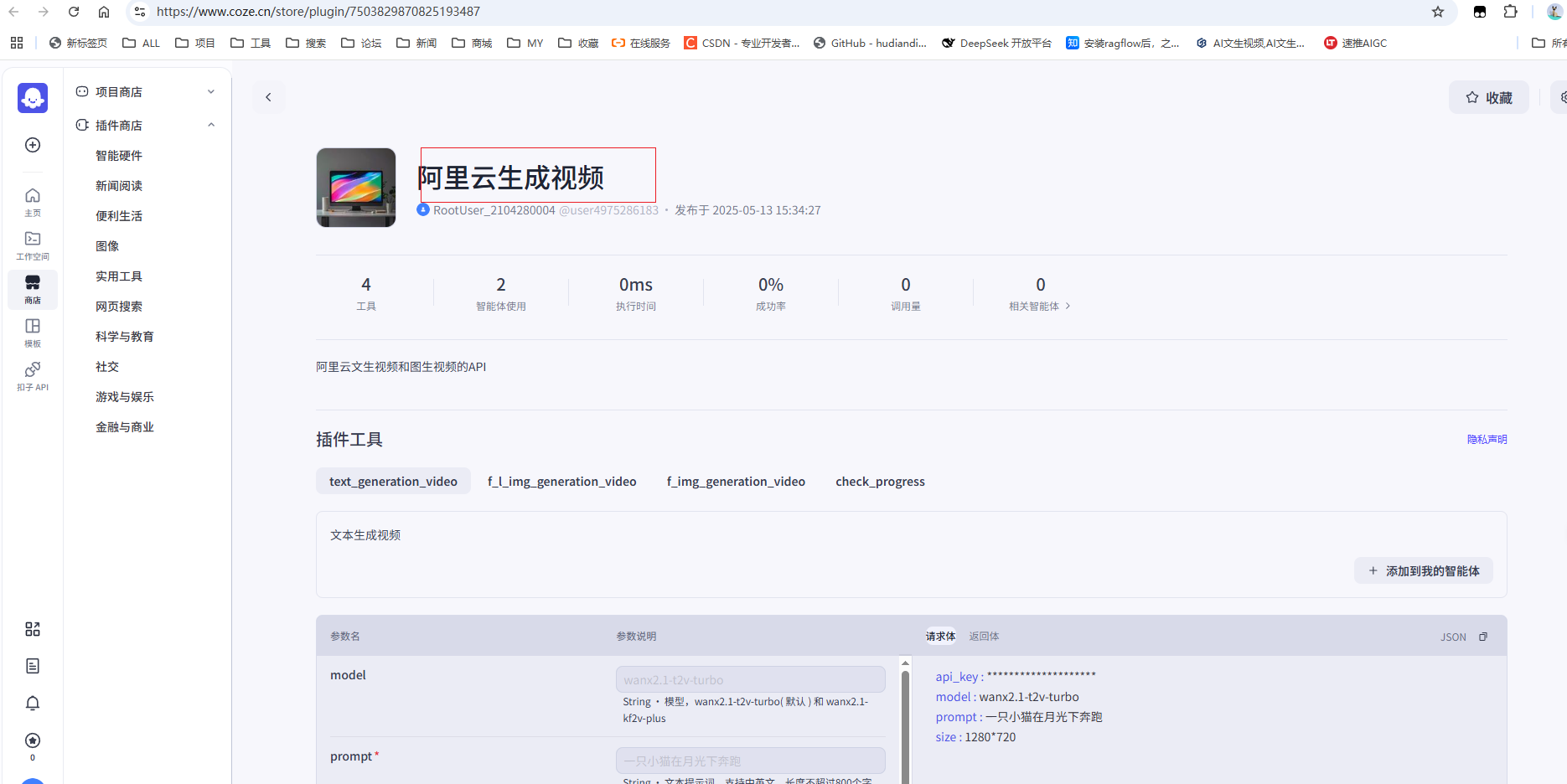Viewport: 1567px width, 784px height.
Task: Open the 工具 bookmarks folder
Action: pyautogui.click(x=250, y=43)
